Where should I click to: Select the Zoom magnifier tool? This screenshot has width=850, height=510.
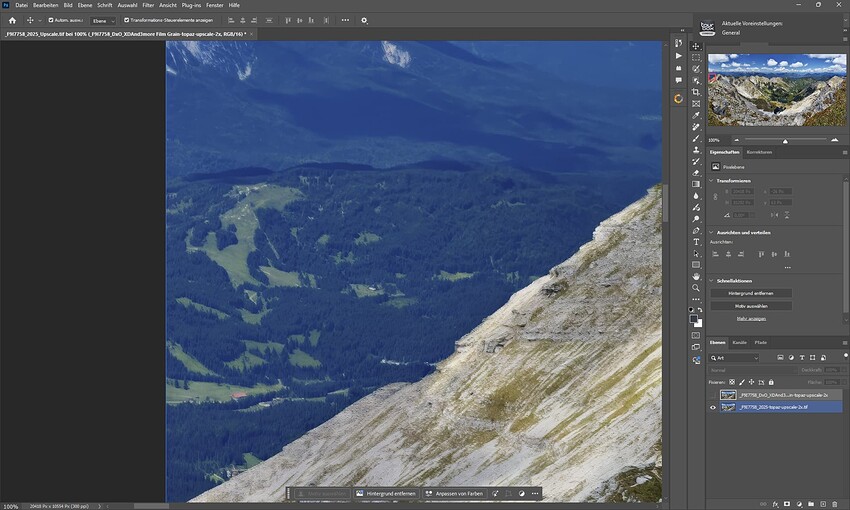coord(696,288)
